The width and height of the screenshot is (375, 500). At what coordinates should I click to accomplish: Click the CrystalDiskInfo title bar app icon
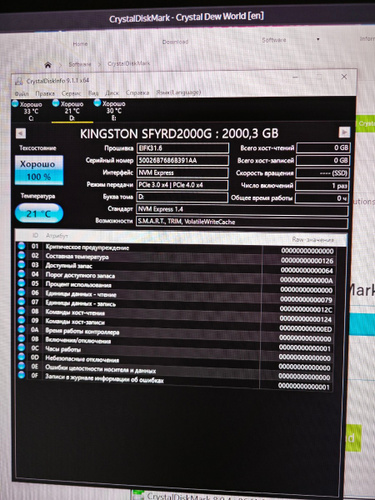click(x=19, y=81)
